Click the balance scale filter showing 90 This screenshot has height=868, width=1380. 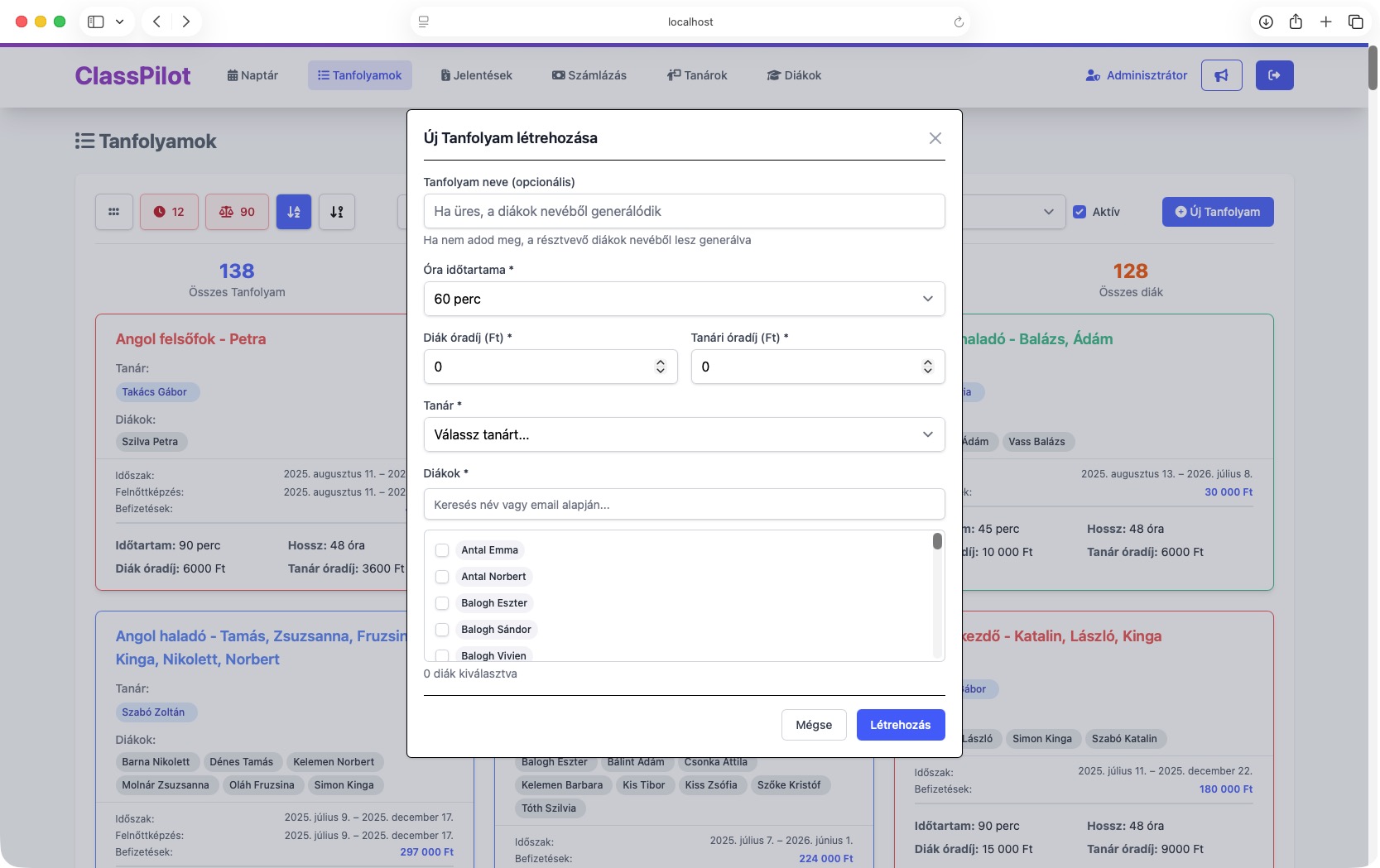(x=237, y=212)
